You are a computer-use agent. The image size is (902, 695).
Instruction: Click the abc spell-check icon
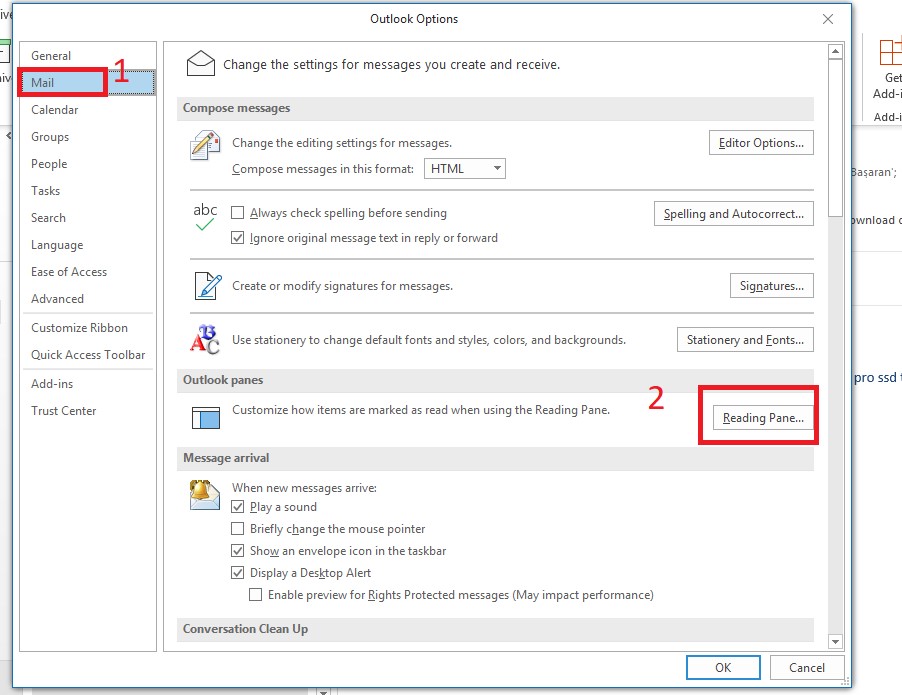point(205,217)
